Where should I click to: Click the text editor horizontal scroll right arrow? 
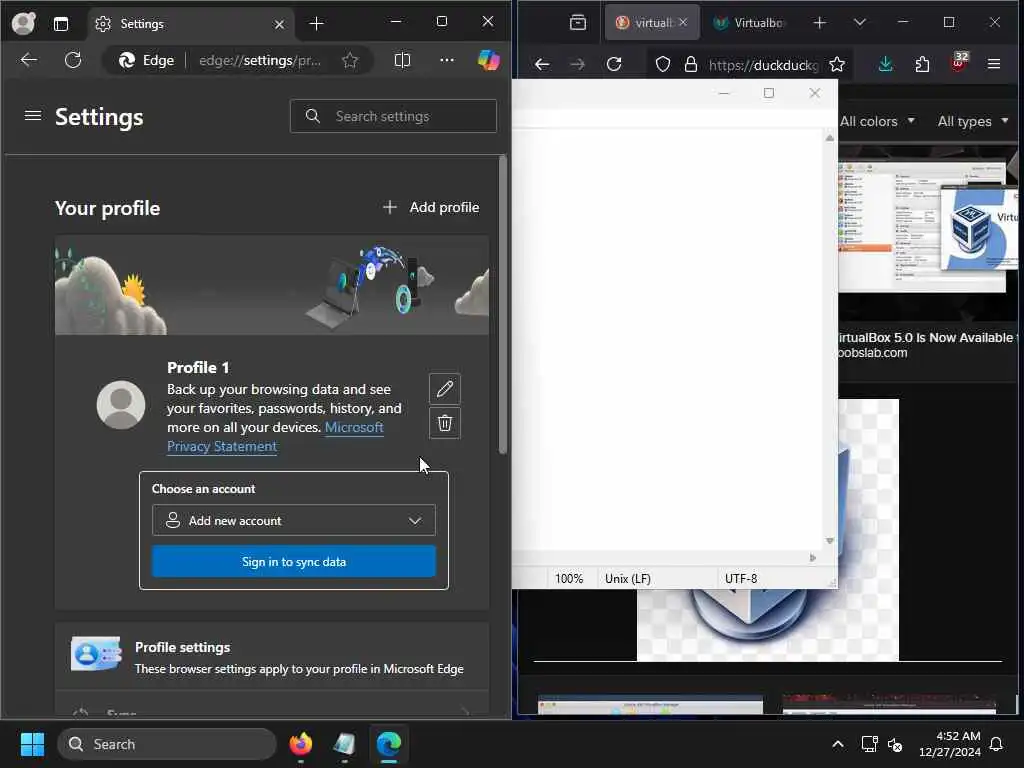tap(812, 558)
